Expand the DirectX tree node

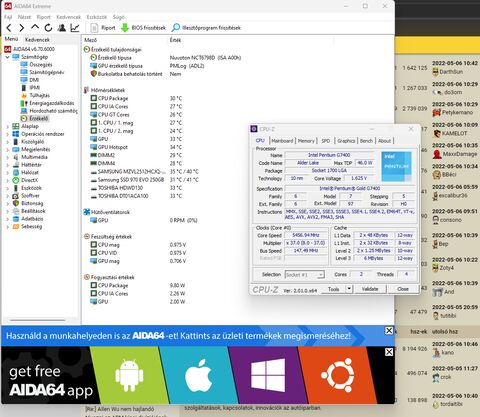(8, 180)
